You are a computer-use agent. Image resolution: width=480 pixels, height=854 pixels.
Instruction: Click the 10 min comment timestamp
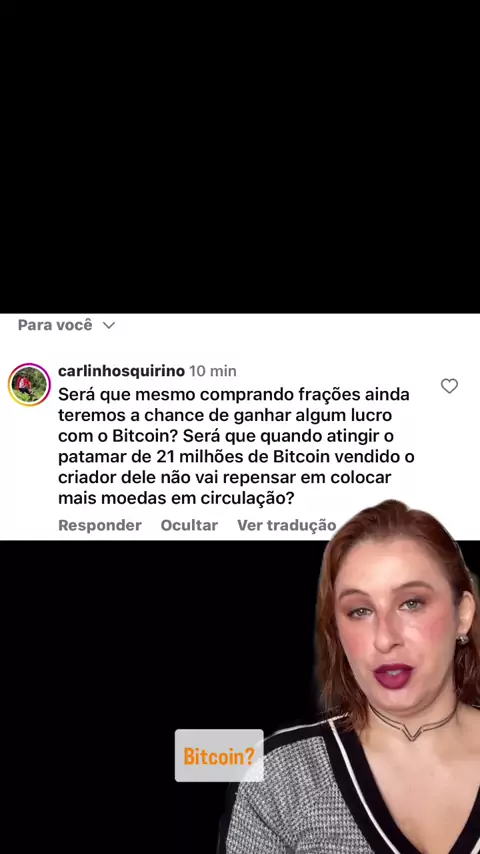coord(212,371)
